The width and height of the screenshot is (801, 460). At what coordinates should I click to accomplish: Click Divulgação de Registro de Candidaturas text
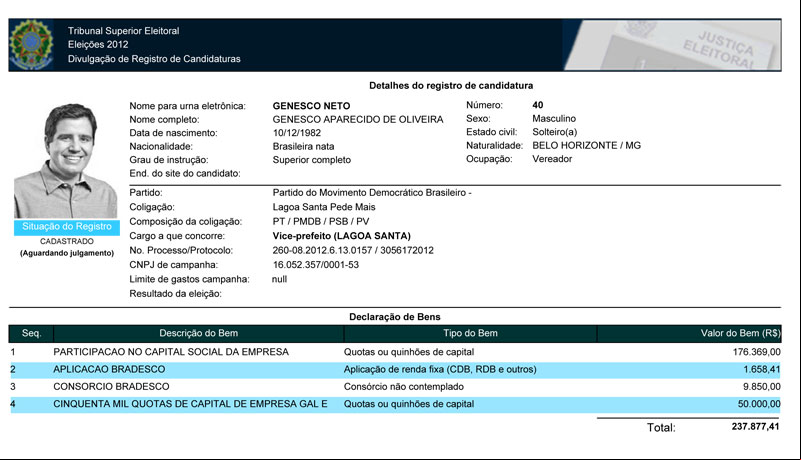154,59
